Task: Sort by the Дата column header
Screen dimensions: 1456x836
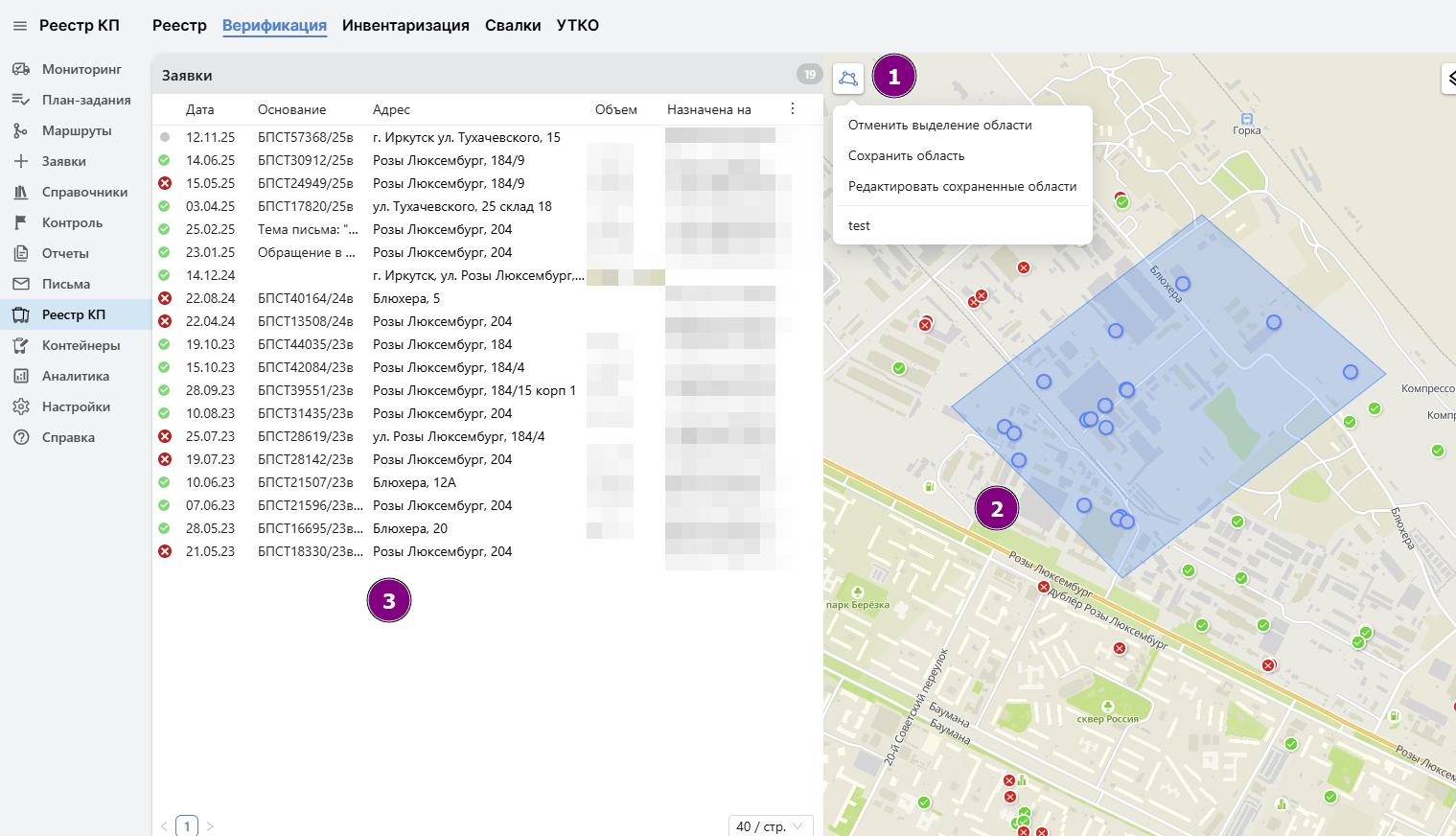Action: pyautogui.click(x=199, y=109)
